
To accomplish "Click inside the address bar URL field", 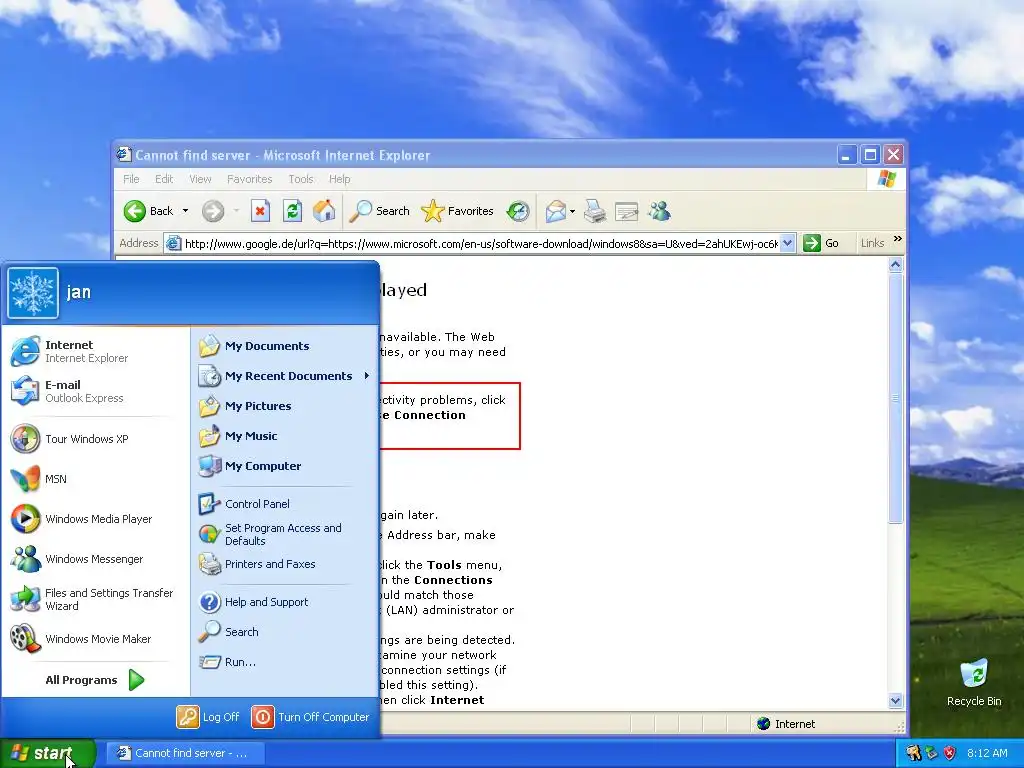I will coord(481,244).
